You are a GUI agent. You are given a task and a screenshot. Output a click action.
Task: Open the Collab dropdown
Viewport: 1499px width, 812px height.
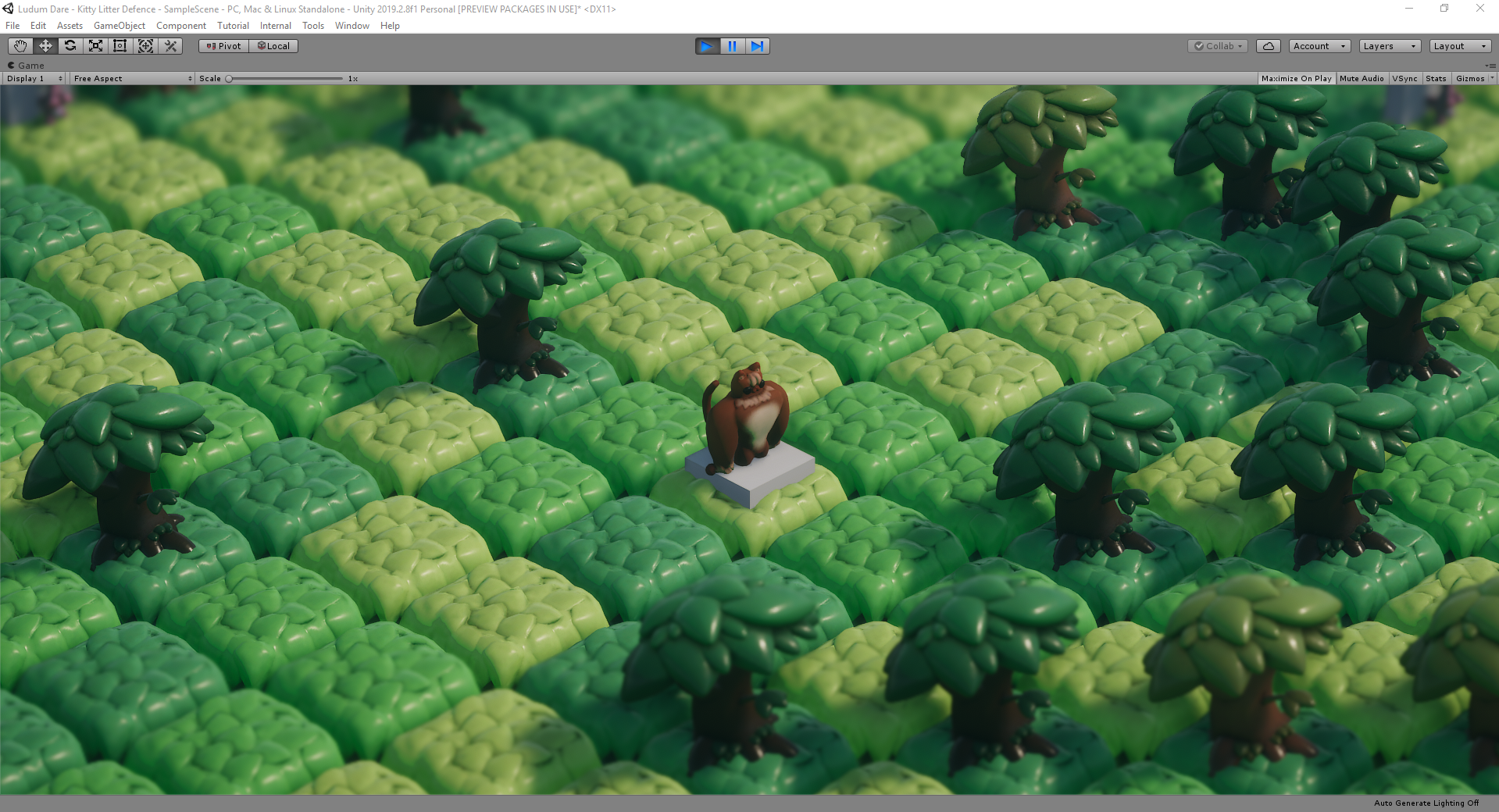coord(1218,46)
